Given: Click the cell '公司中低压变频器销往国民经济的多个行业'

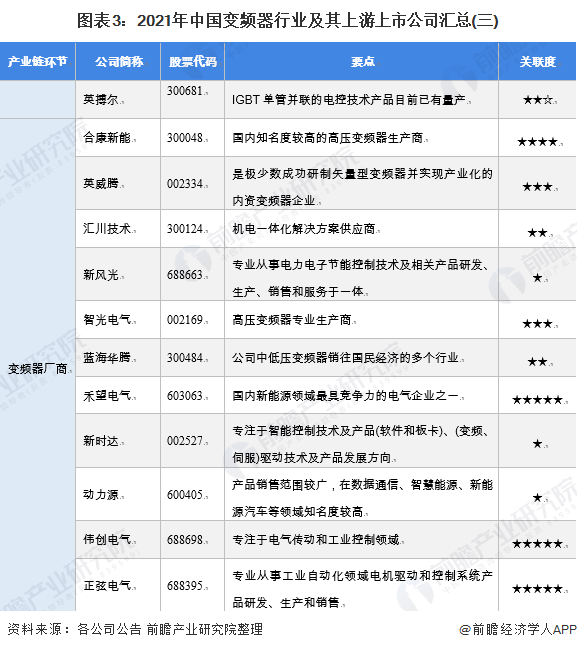Looking at the screenshot, I should point(345,357).
